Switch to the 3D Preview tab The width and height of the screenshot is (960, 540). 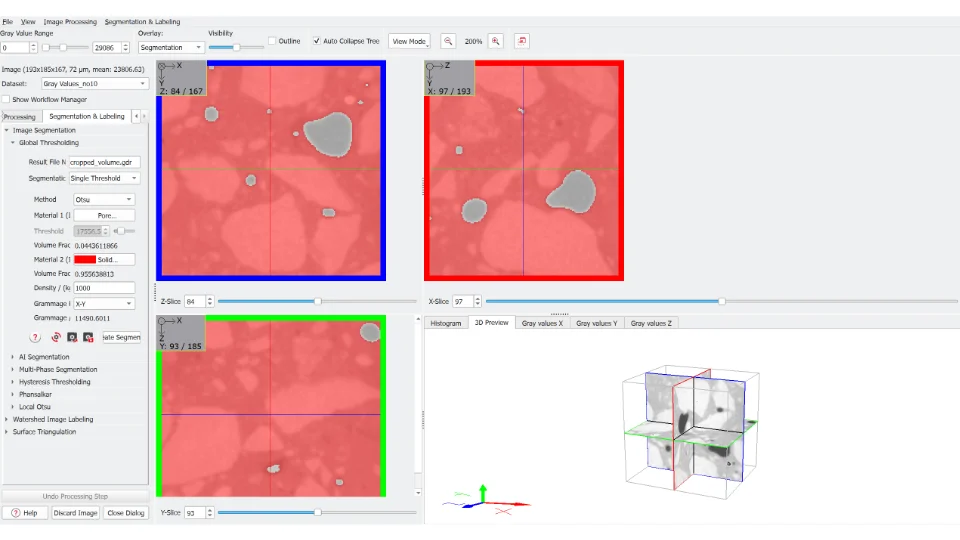point(492,323)
